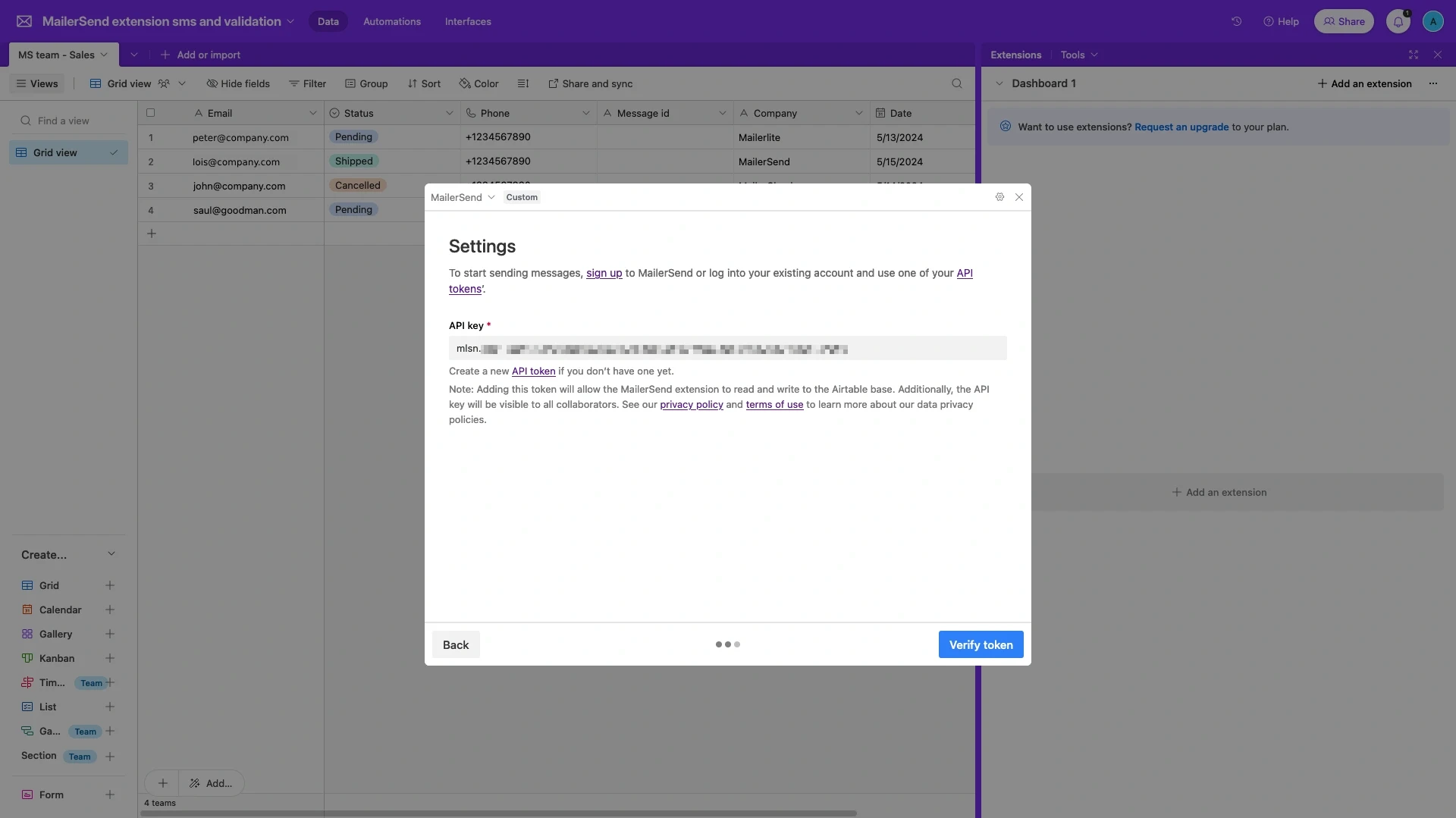
Task: Toggle fullscreen for extensions panel
Action: pyautogui.click(x=1414, y=55)
